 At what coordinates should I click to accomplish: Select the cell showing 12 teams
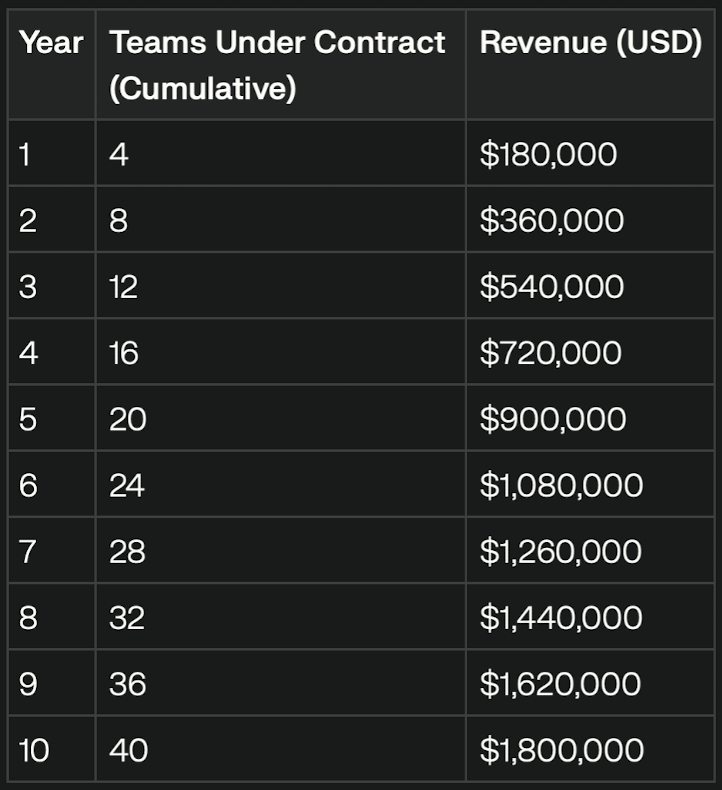pyautogui.click(x=123, y=287)
